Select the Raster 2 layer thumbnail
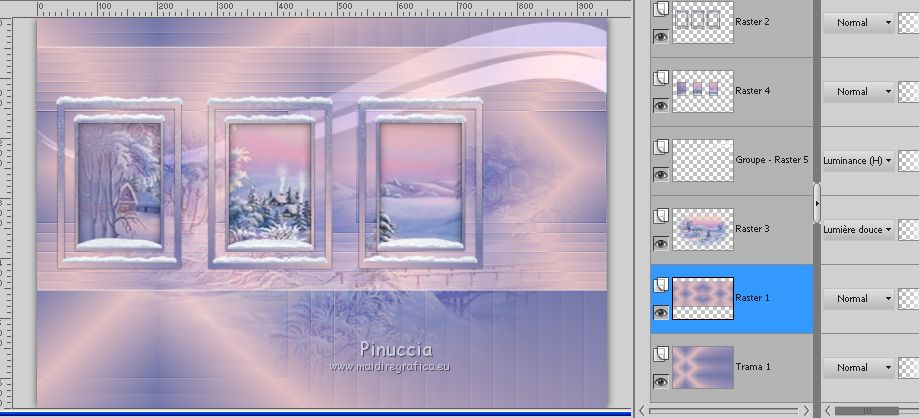Screen dimensions: 919x418 tap(703, 22)
